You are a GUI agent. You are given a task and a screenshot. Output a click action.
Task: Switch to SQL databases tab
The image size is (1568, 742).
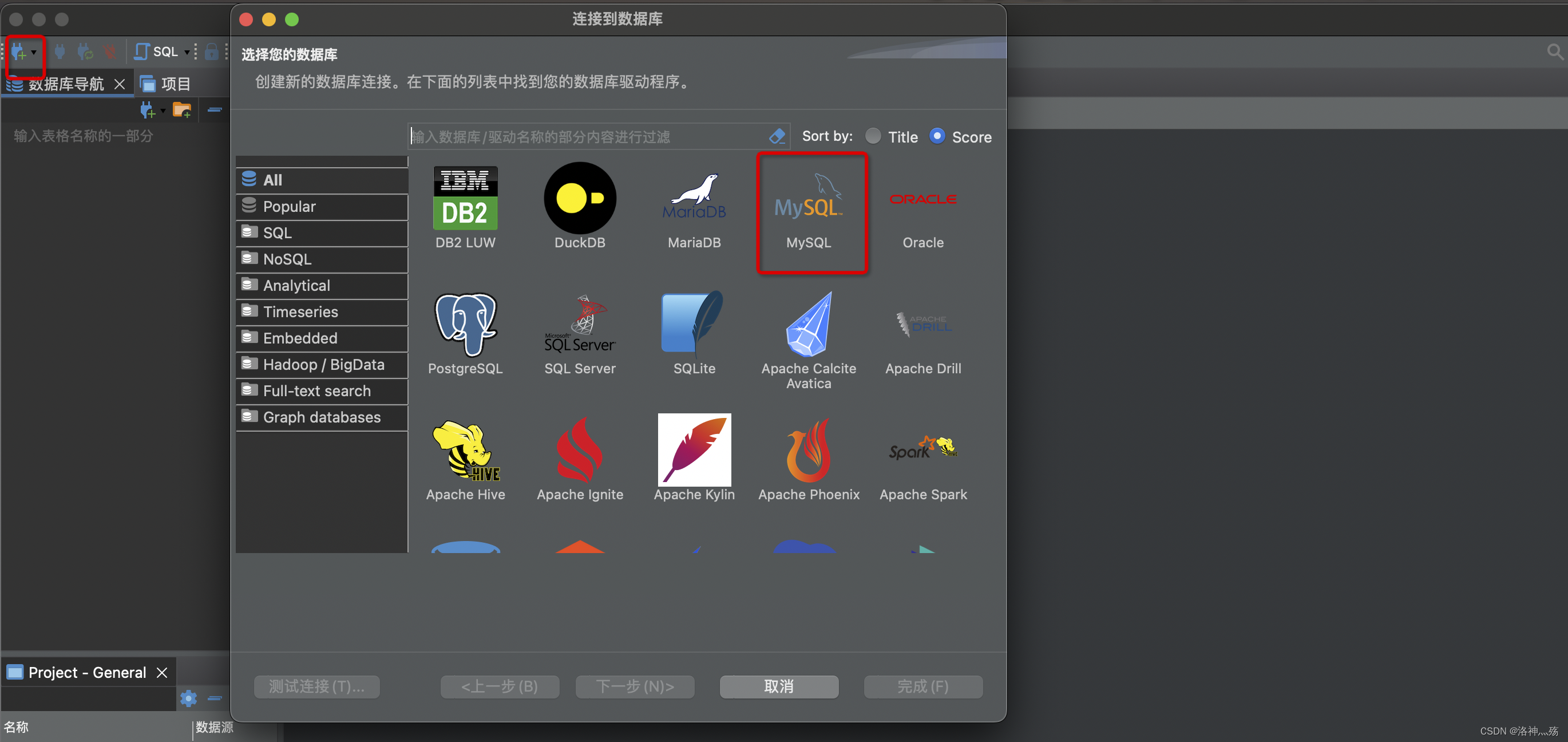click(x=278, y=232)
